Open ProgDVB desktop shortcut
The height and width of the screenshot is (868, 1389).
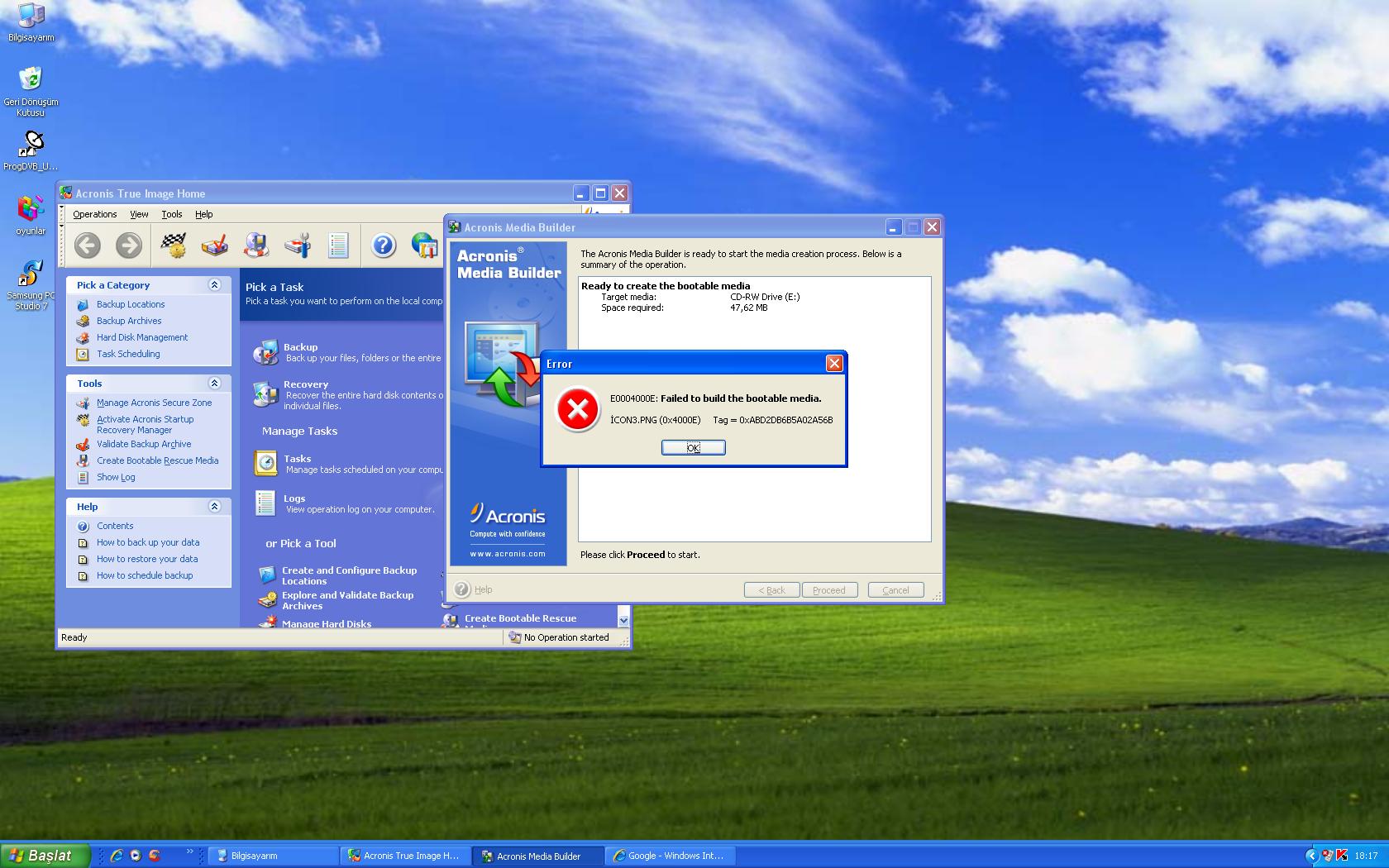(x=31, y=150)
